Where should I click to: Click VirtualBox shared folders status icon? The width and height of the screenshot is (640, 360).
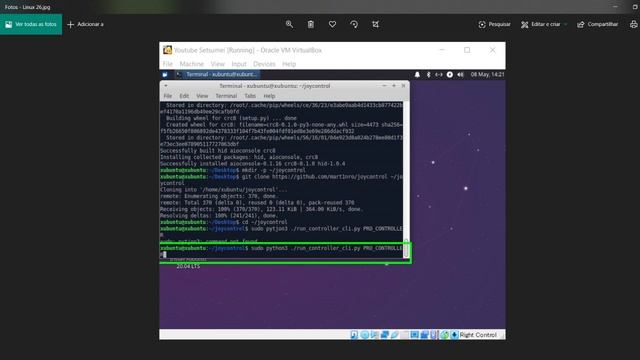[404, 335]
